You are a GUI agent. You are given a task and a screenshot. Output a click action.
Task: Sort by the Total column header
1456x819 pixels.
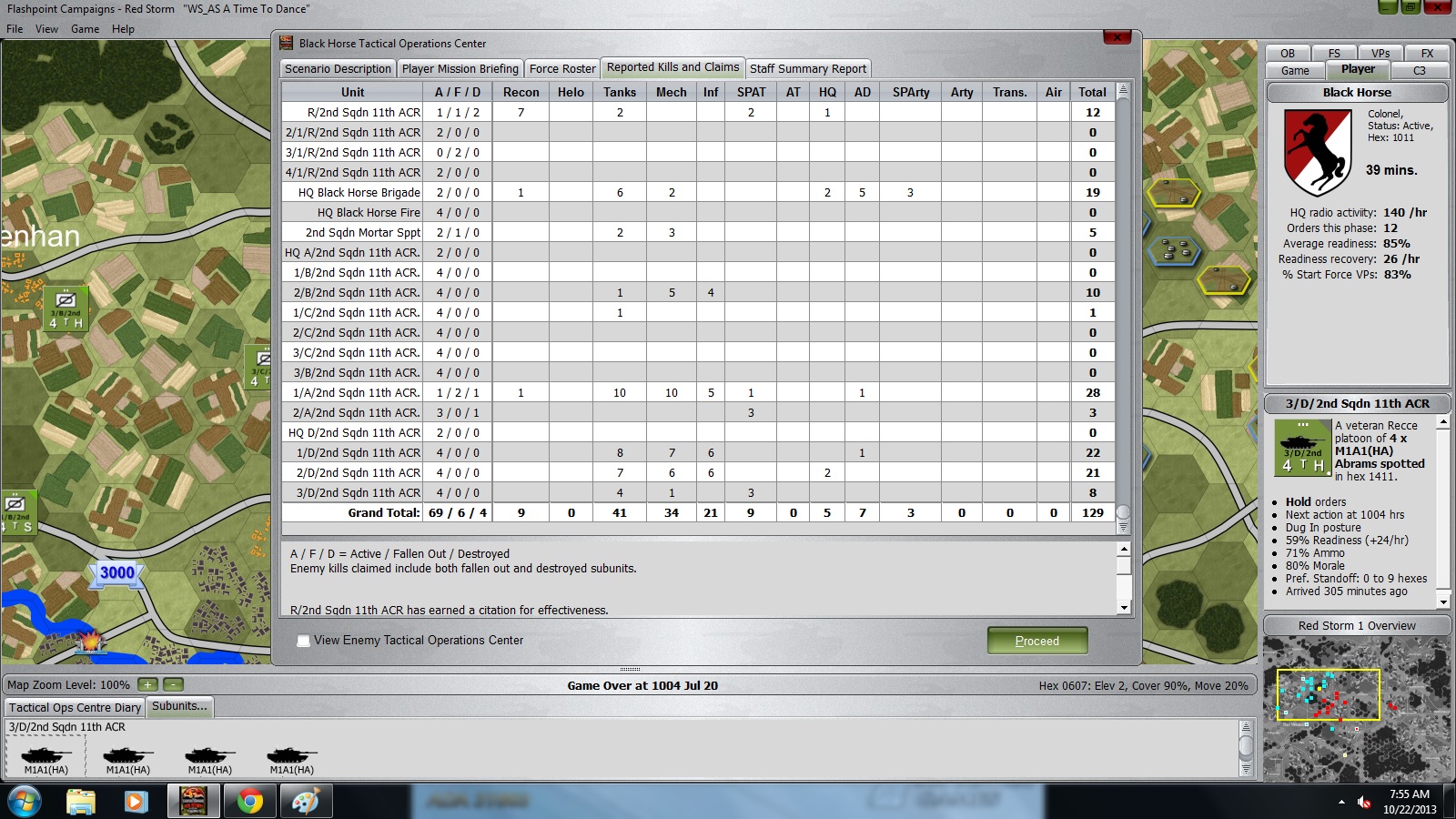[x=1093, y=92]
